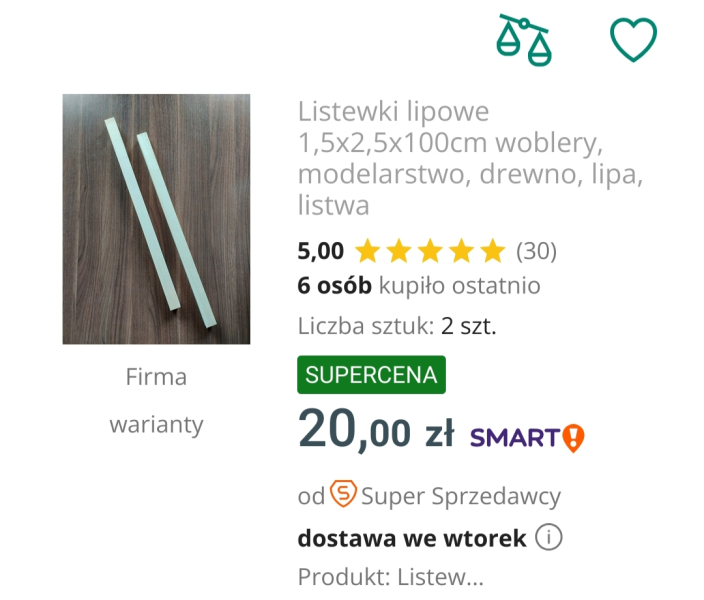Click the 5,00 rating score
Viewport: 704px width, 600px height.
pyautogui.click(x=321, y=251)
